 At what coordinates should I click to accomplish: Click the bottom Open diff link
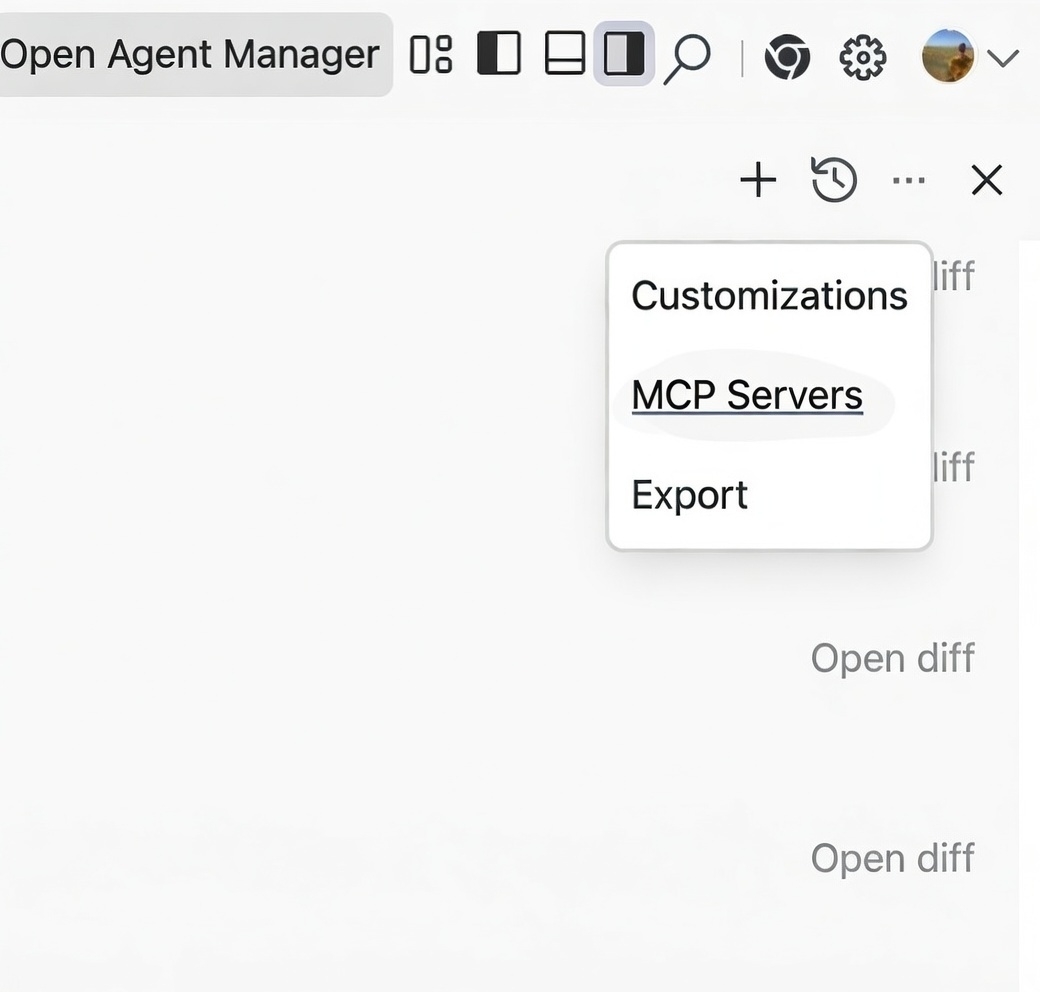[892, 858]
